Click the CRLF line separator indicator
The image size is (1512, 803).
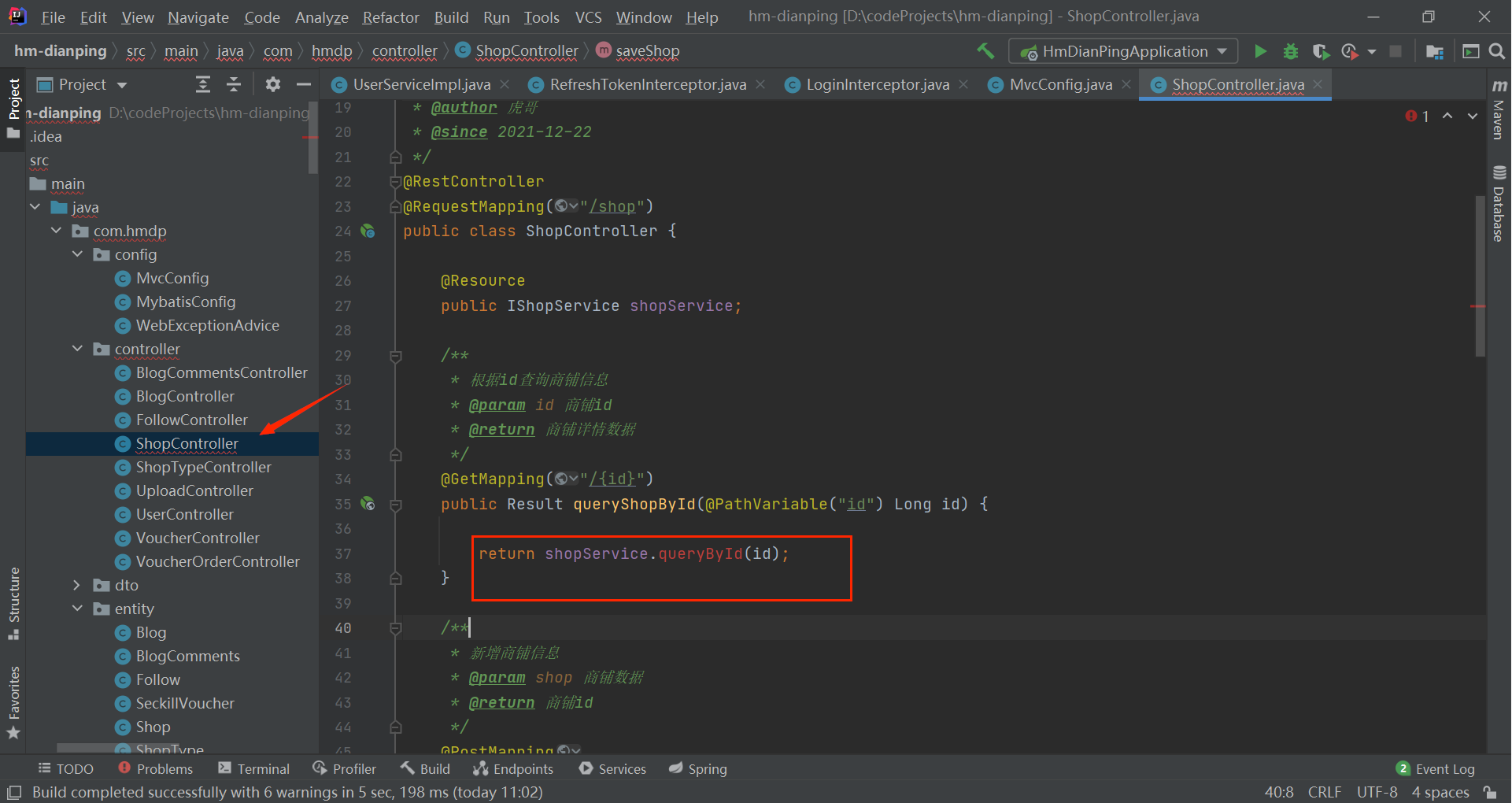click(x=1325, y=792)
